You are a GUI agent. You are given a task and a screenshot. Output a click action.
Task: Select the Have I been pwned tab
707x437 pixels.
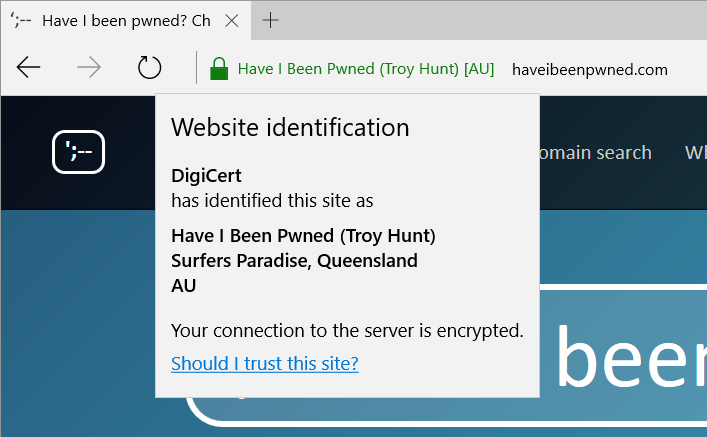point(126,21)
